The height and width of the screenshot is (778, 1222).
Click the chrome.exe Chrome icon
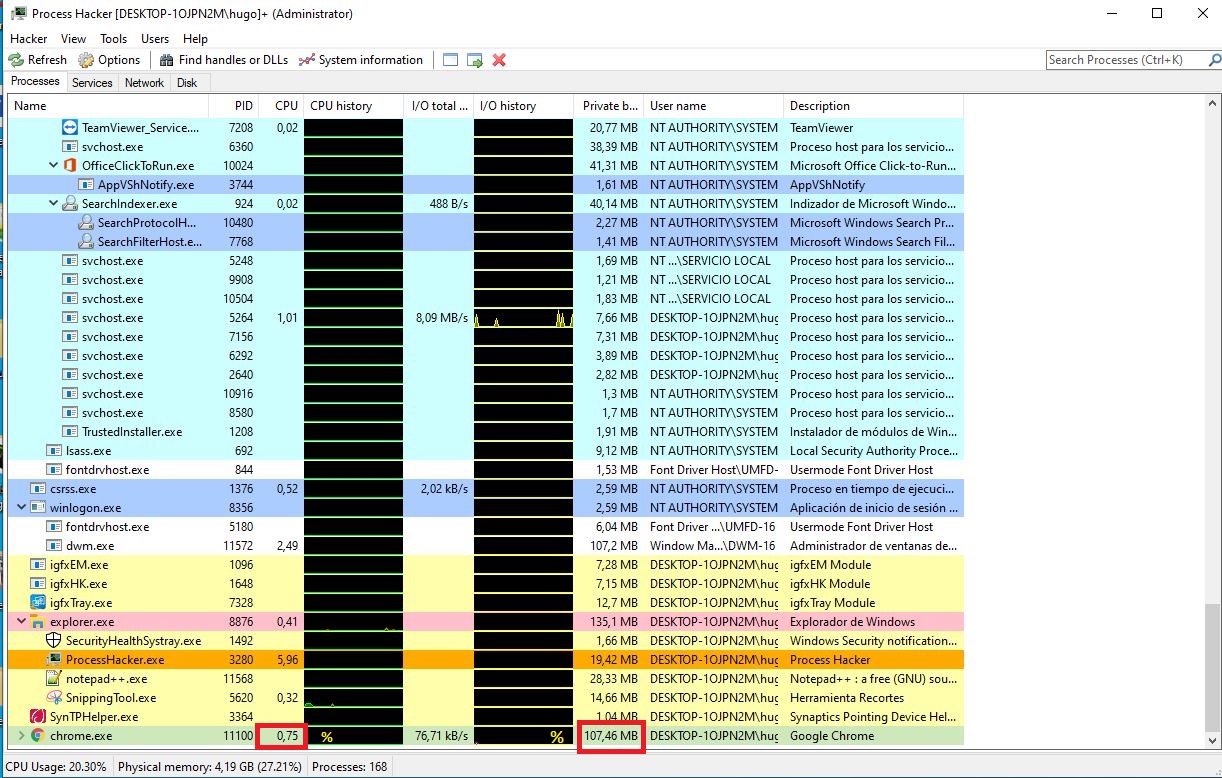pyautogui.click(x=38, y=736)
